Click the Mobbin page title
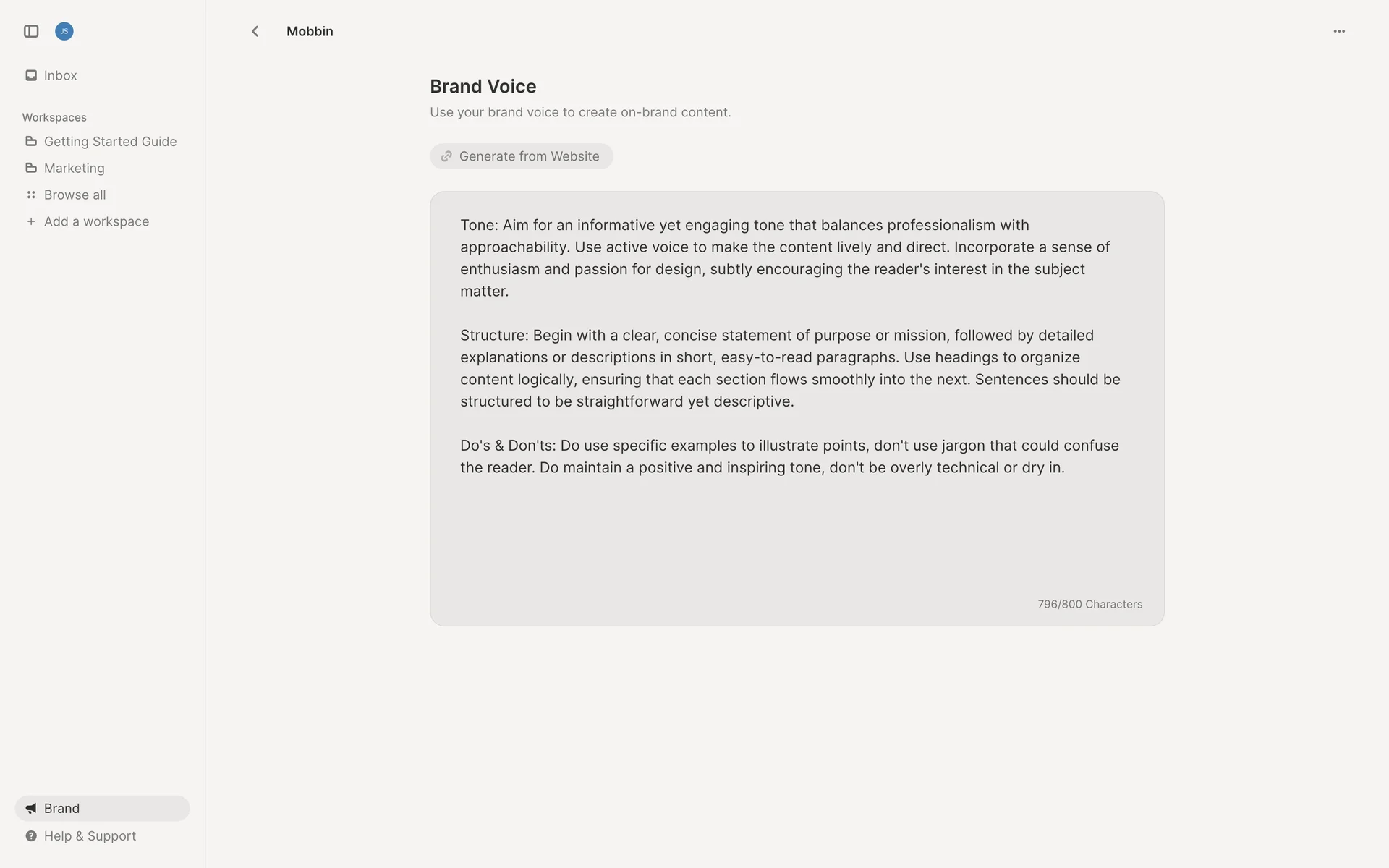Image resolution: width=1389 pixels, height=868 pixels. click(x=310, y=31)
